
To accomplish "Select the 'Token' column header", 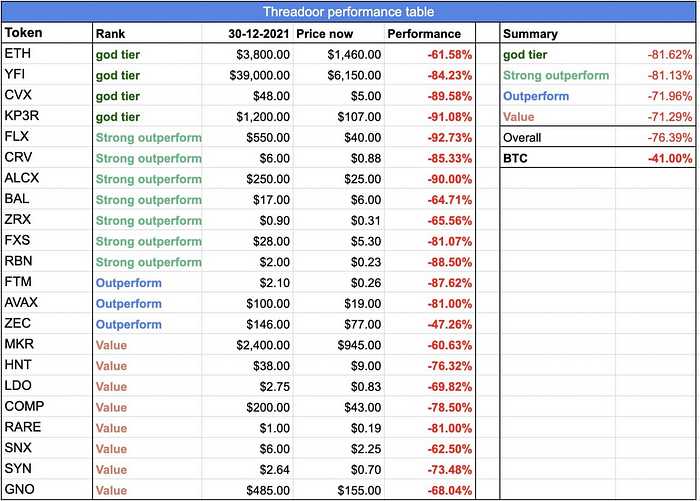I will coord(47,33).
